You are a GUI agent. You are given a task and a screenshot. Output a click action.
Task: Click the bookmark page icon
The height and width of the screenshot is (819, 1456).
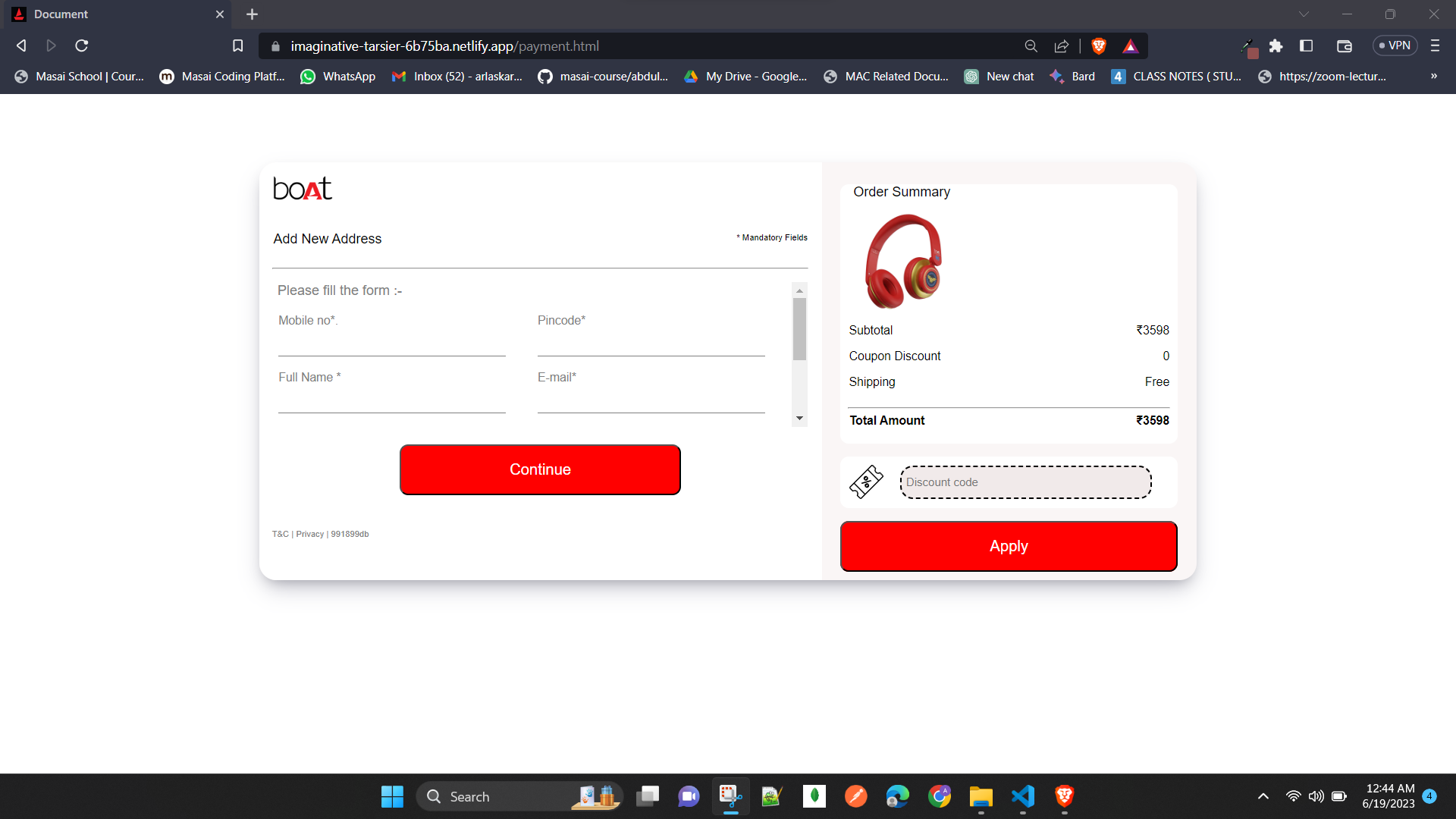237,46
